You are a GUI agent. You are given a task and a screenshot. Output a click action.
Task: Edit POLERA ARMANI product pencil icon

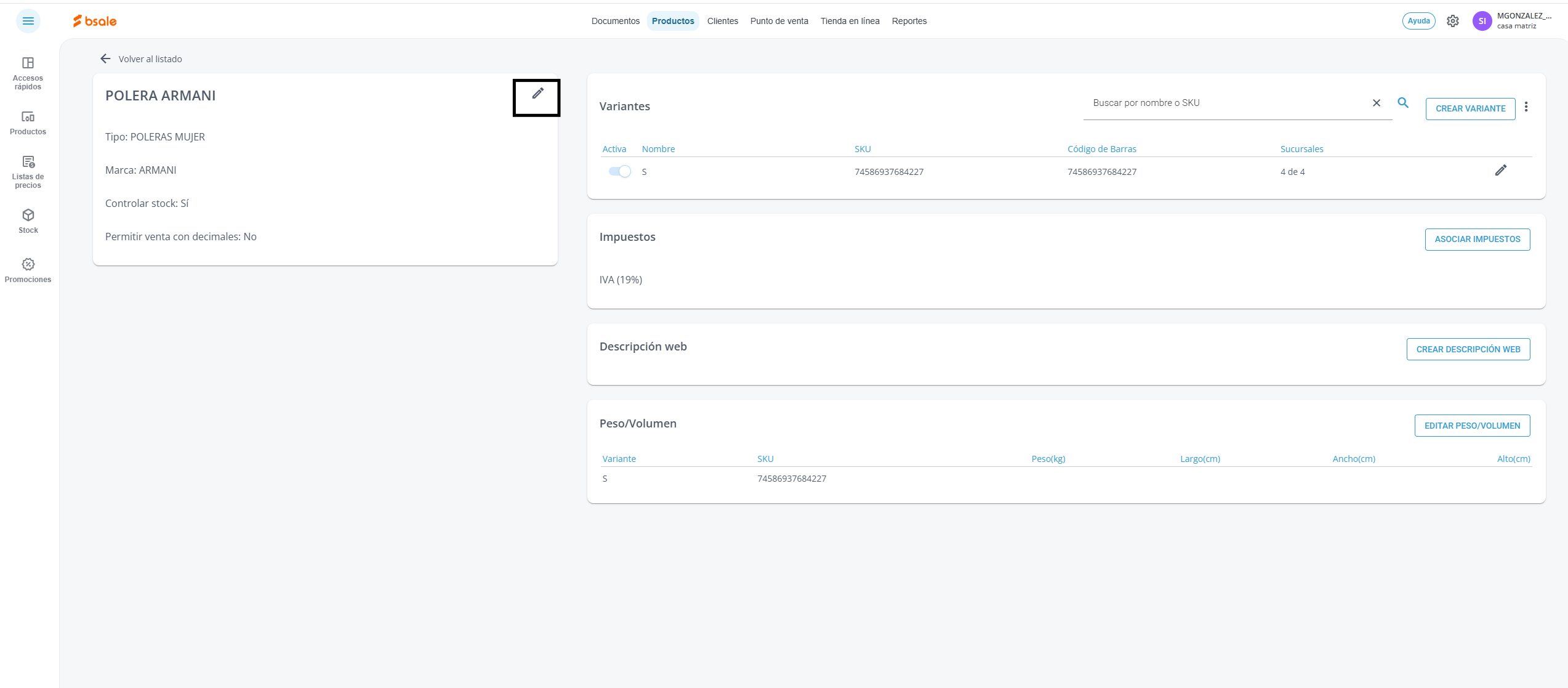click(537, 94)
